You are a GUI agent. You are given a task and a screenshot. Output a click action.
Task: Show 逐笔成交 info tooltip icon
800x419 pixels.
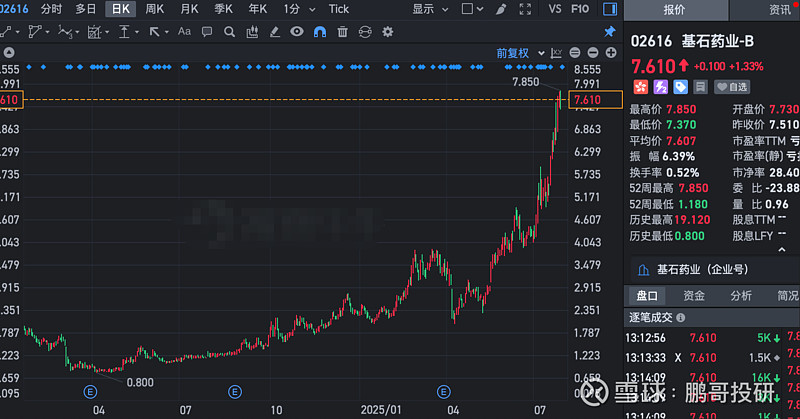tap(681, 317)
